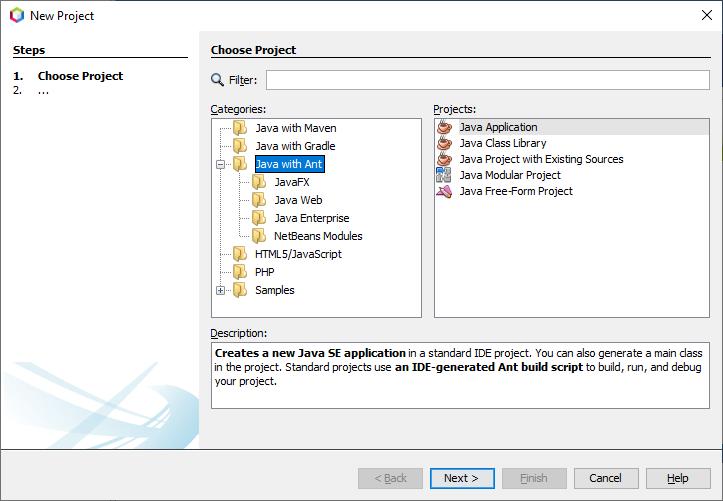Select the JavaFX subcategory

click(292, 182)
